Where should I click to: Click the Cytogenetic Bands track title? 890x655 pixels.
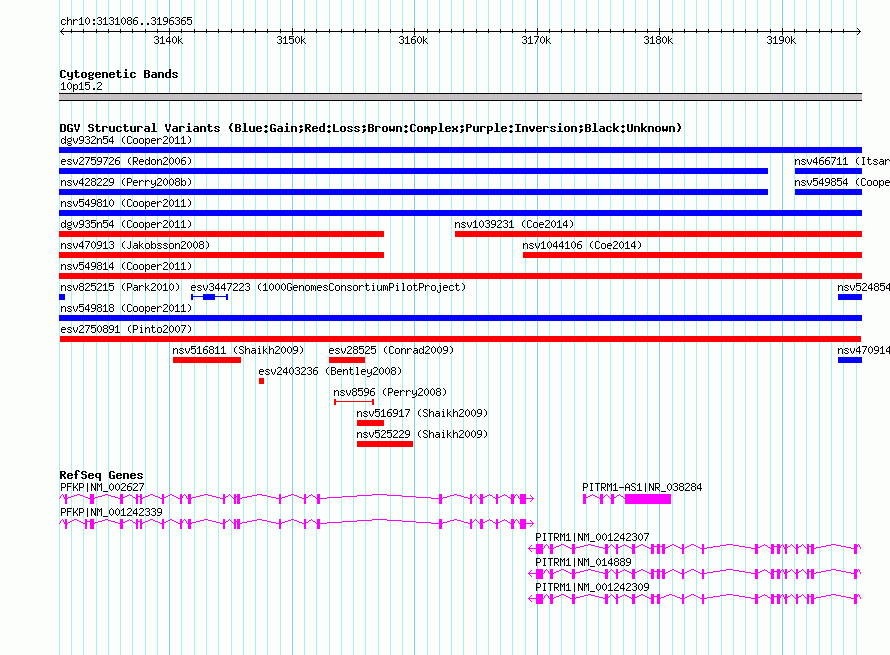(x=119, y=74)
